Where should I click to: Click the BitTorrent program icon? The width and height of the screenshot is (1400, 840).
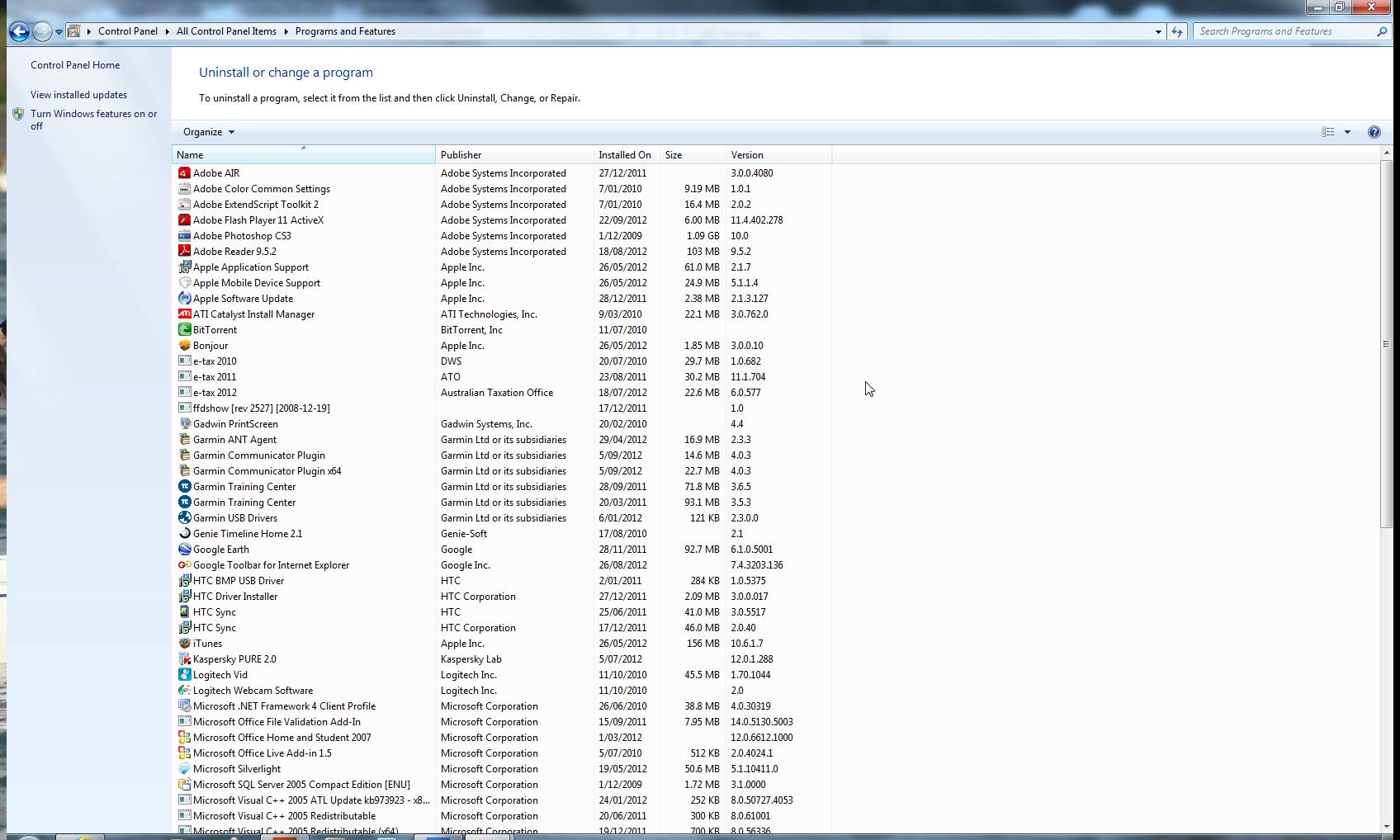pyautogui.click(x=184, y=330)
